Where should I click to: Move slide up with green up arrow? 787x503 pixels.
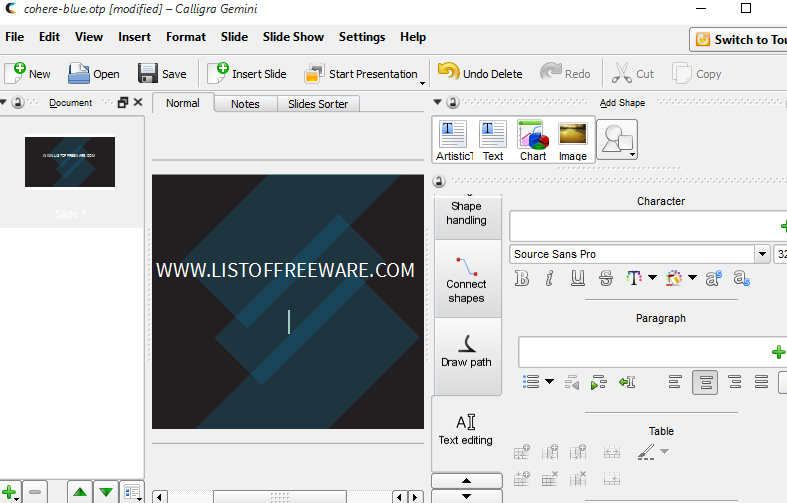[x=80, y=492]
